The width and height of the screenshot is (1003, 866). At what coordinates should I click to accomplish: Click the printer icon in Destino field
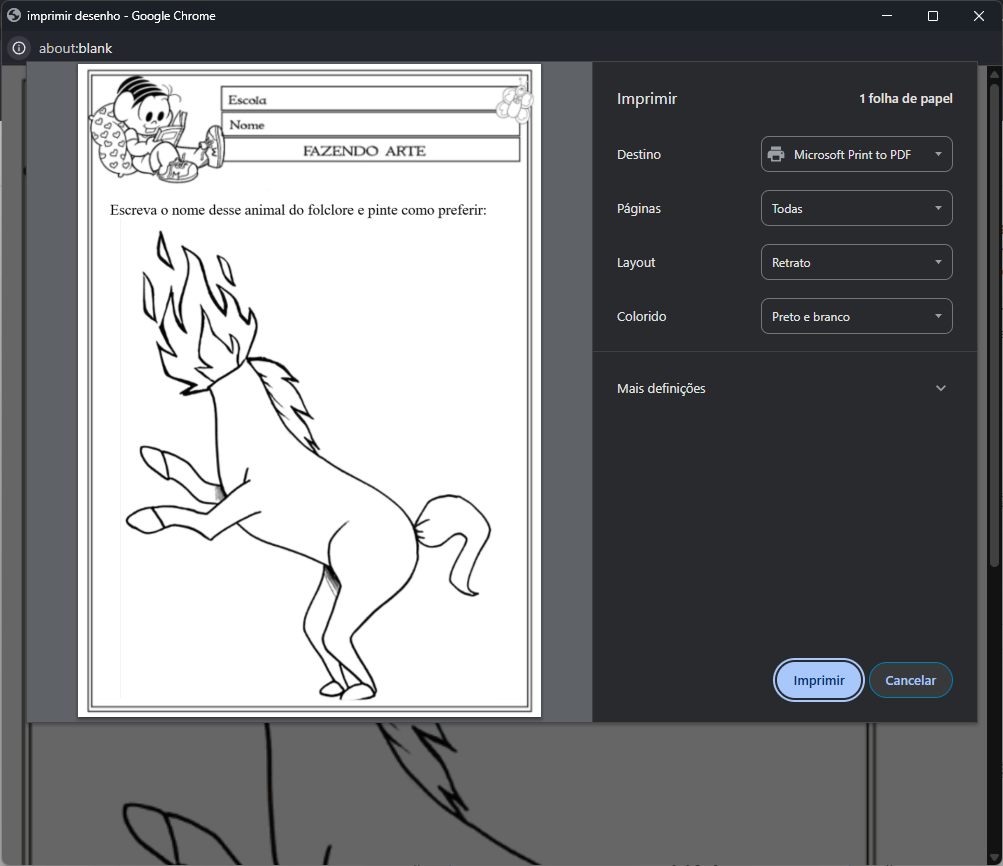coord(776,154)
